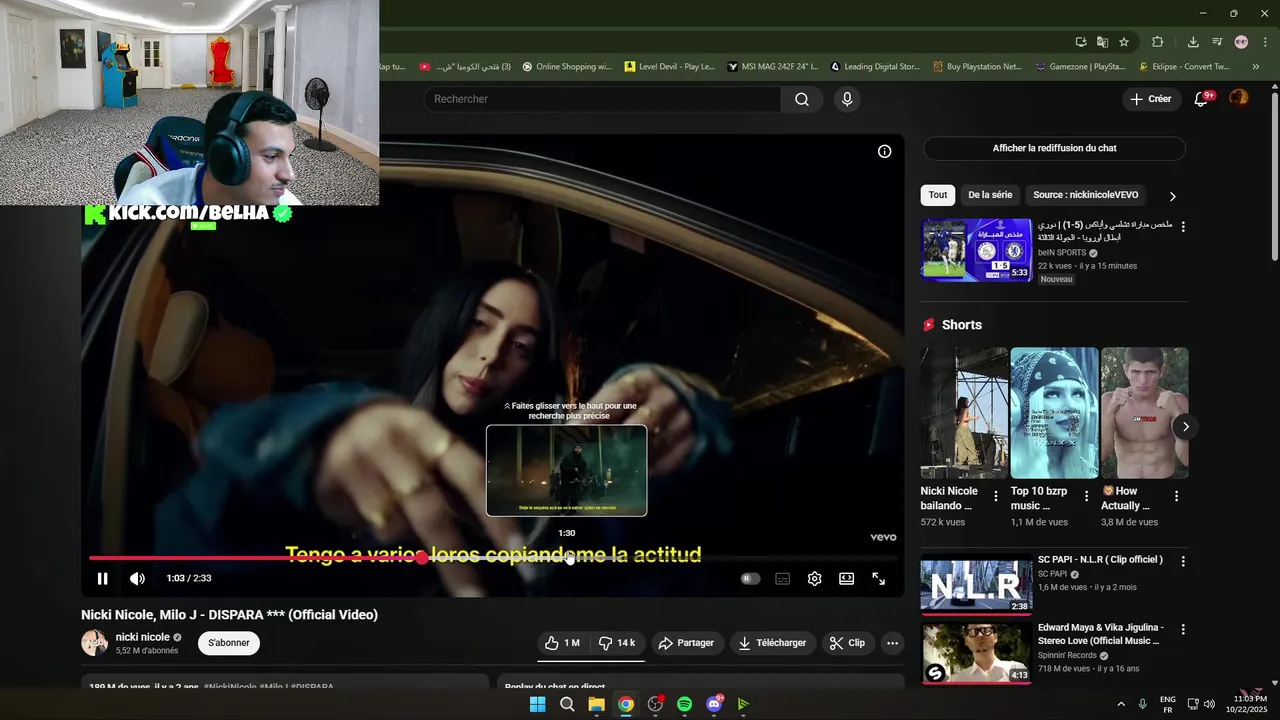Seek using the red progress scrubber
1280x720 pixels.
(422, 558)
